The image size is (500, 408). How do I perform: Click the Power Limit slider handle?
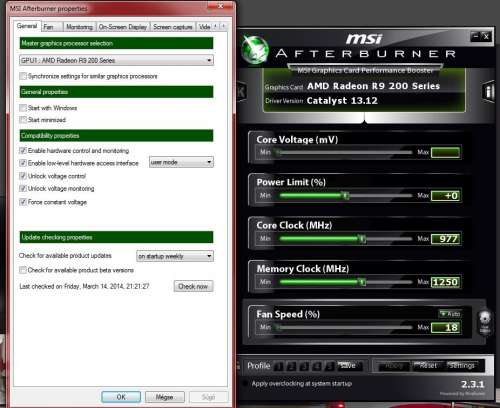pos(346,196)
